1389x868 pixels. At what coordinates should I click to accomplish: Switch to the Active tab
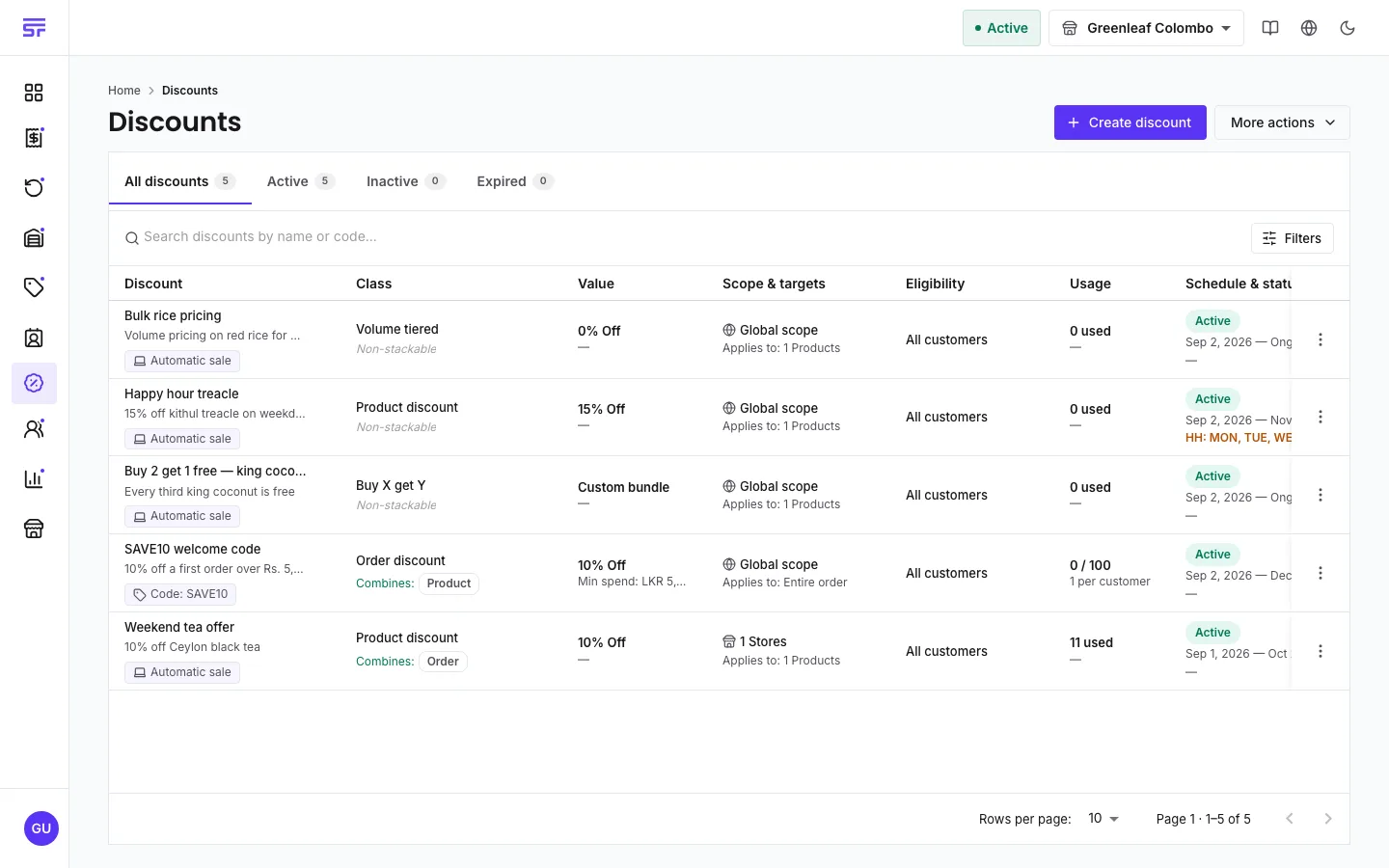(x=300, y=181)
